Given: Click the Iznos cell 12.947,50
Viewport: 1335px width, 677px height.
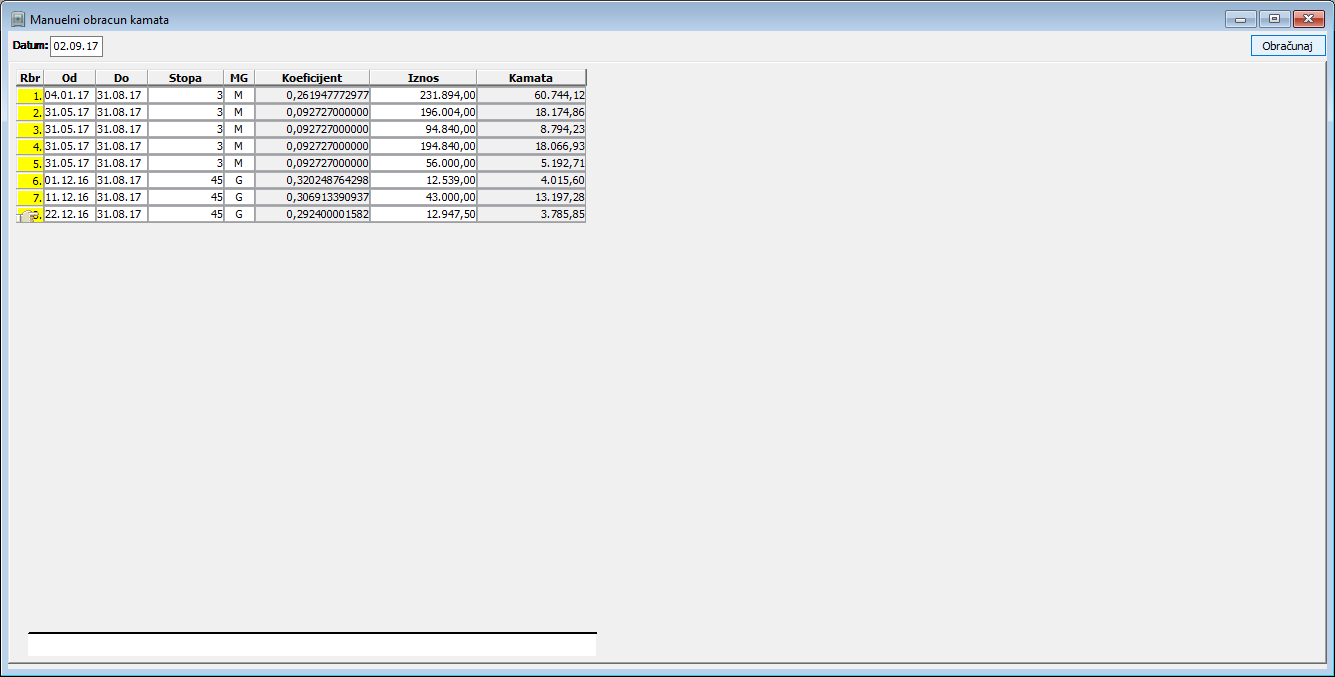Looking at the screenshot, I should point(423,214).
